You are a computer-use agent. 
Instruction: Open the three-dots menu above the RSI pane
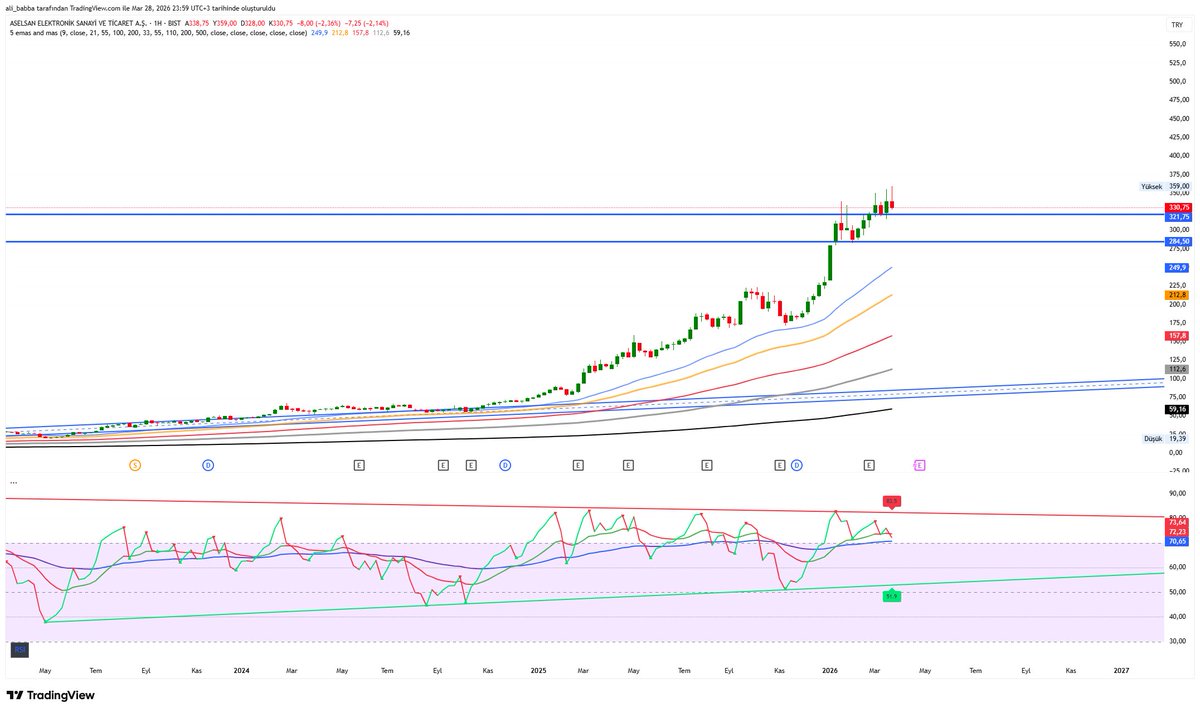(12, 482)
